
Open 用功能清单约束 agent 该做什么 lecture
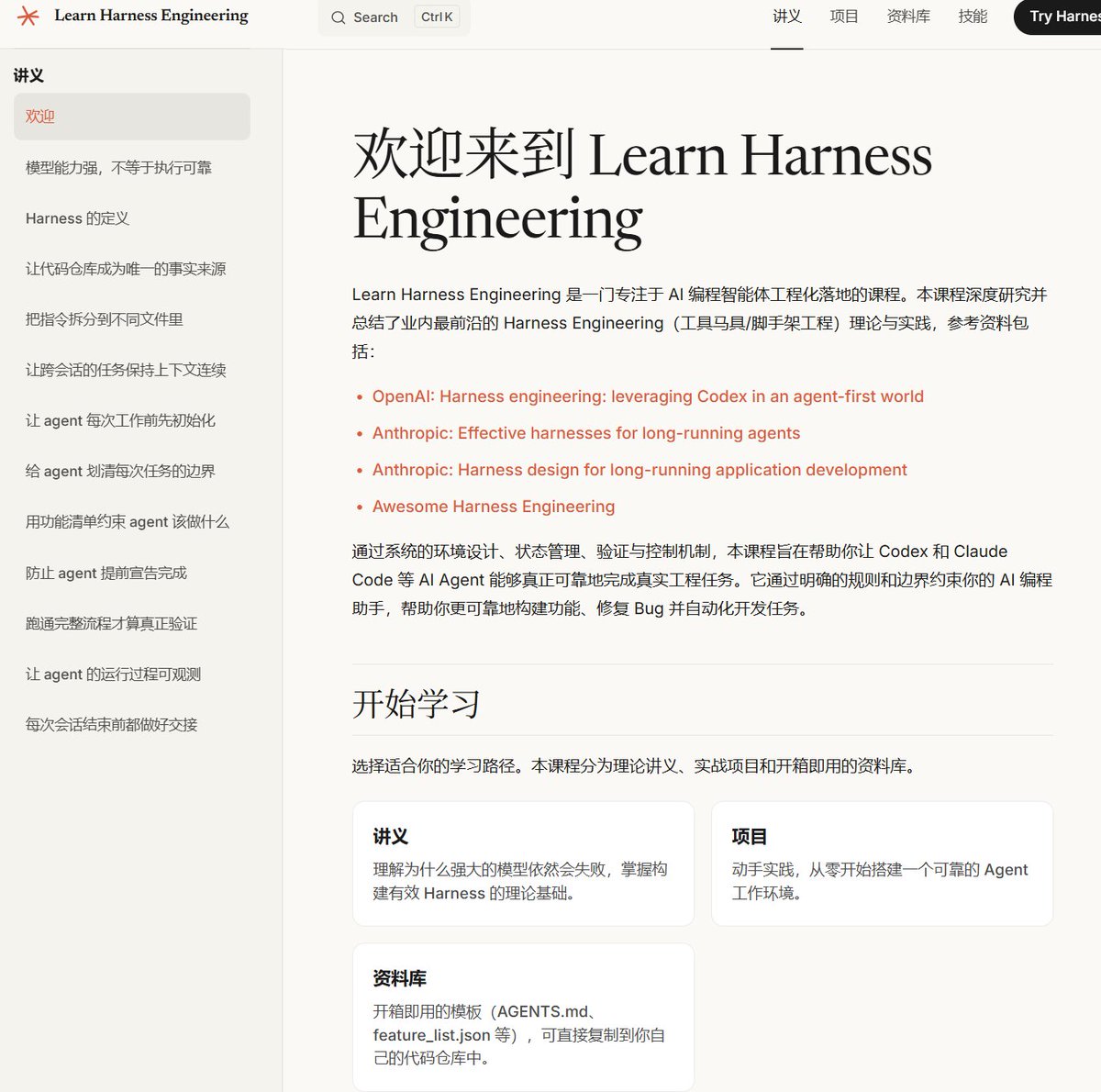pos(128,521)
